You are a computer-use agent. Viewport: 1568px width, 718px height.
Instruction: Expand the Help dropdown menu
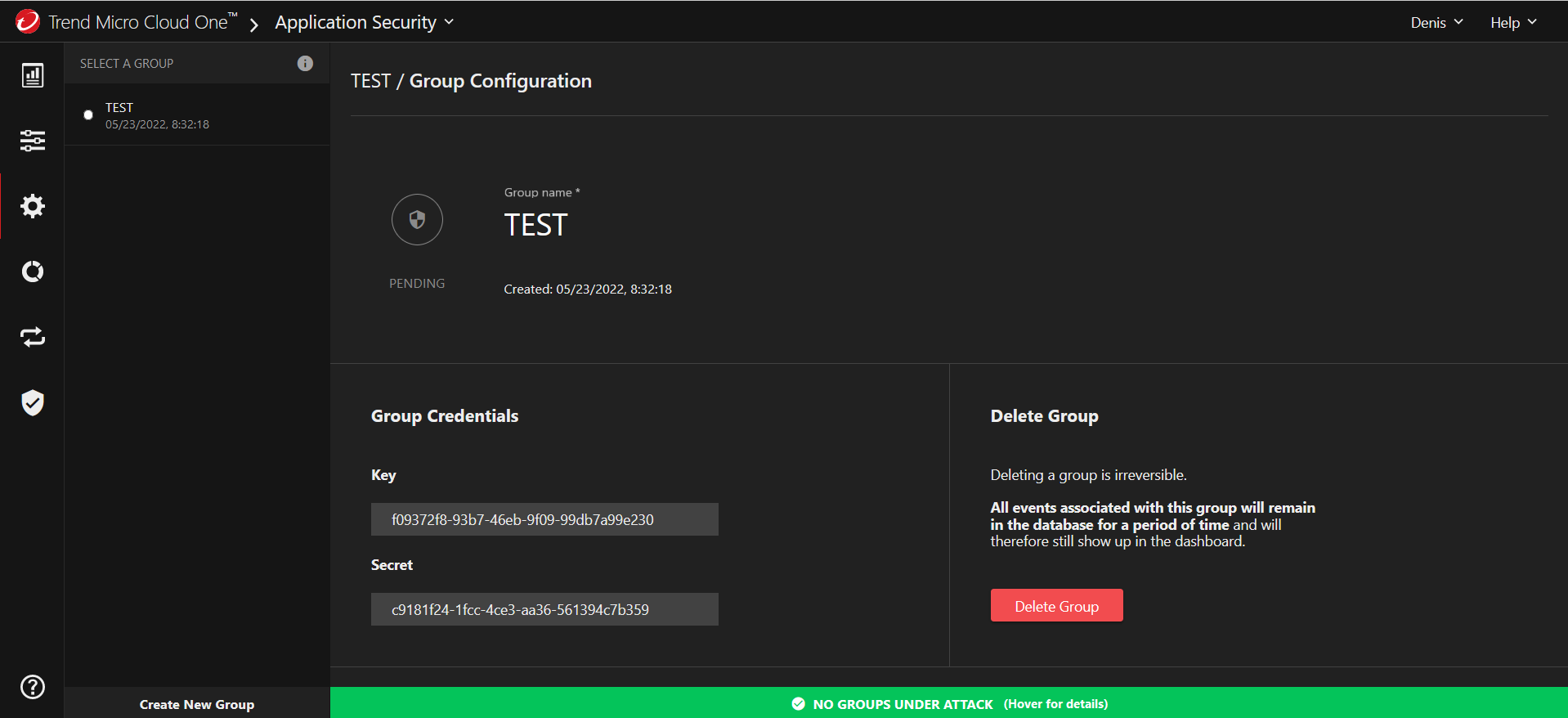[1512, 23]
